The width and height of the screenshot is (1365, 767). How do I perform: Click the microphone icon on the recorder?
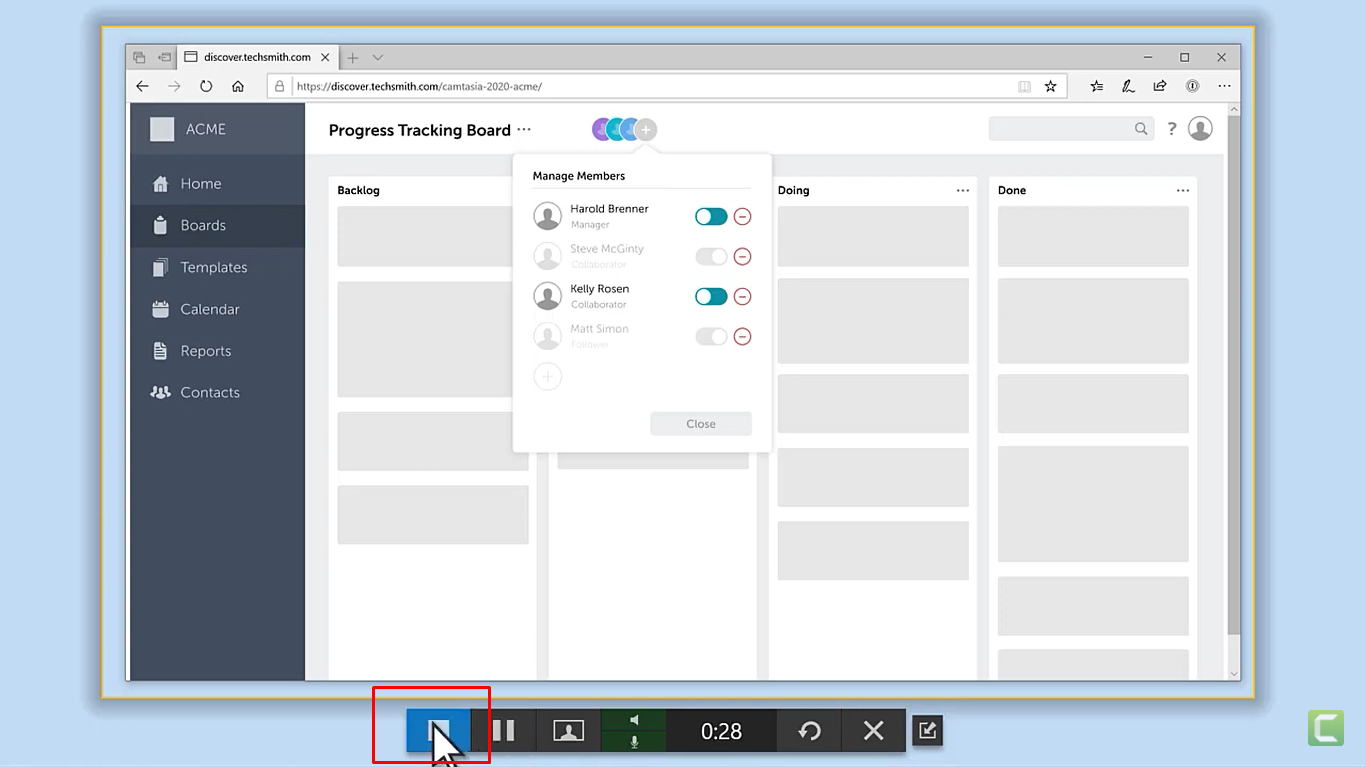coord(633,741)
